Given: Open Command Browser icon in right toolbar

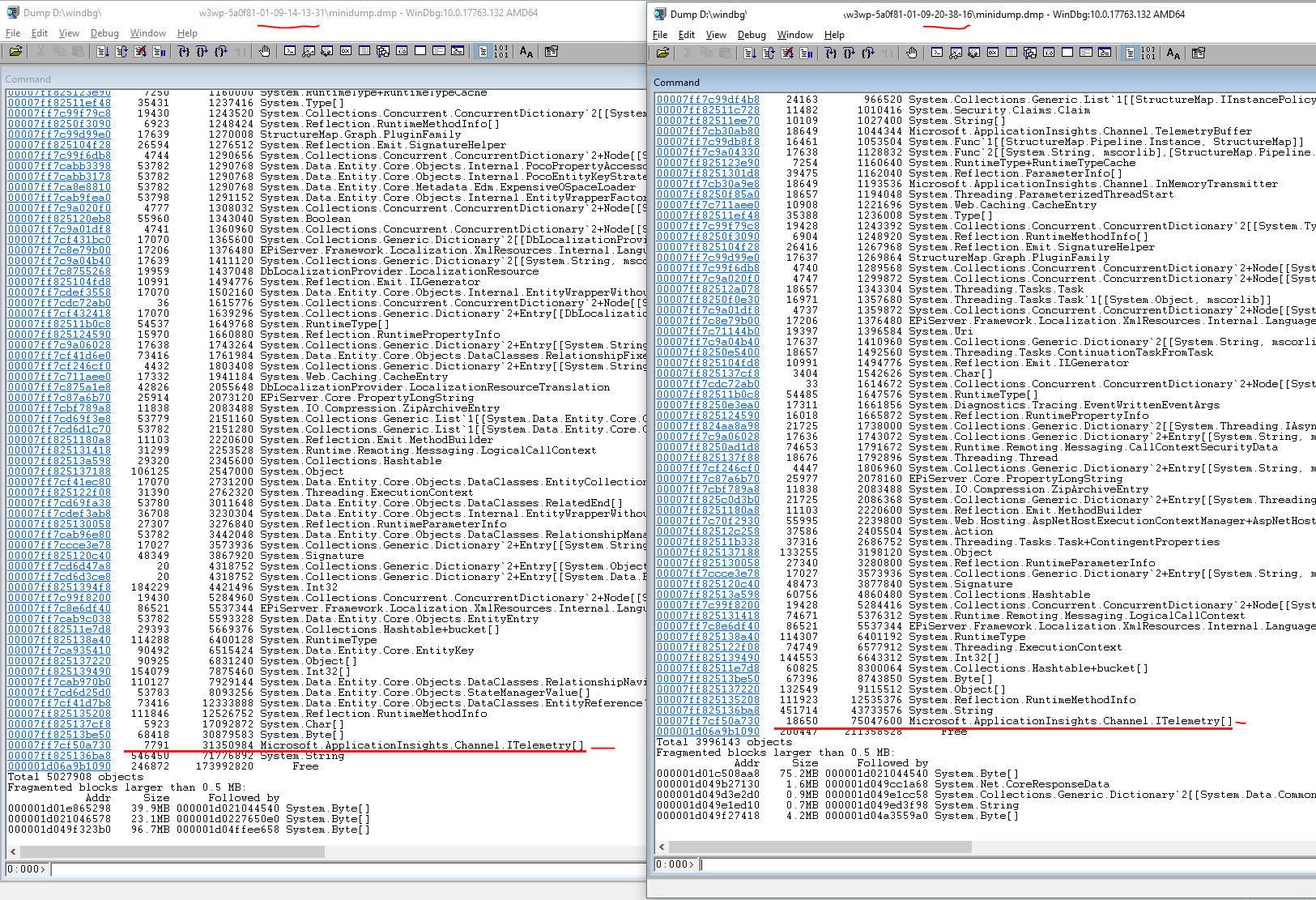Looking at the screenshot, I should pyautogui.click(x=1104, y=53).
